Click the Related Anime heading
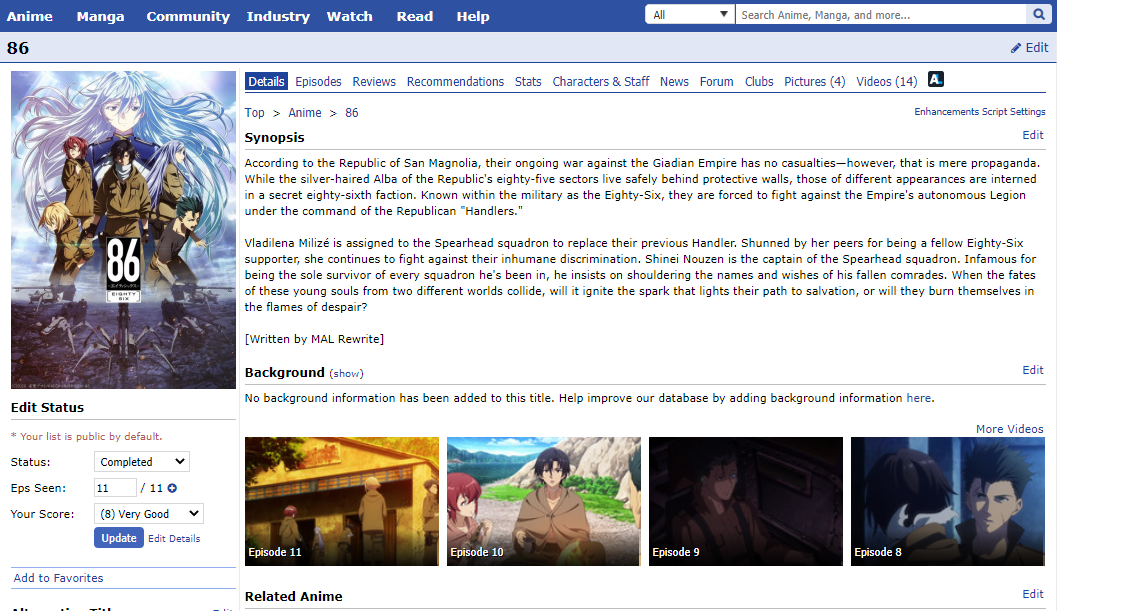 293,596
